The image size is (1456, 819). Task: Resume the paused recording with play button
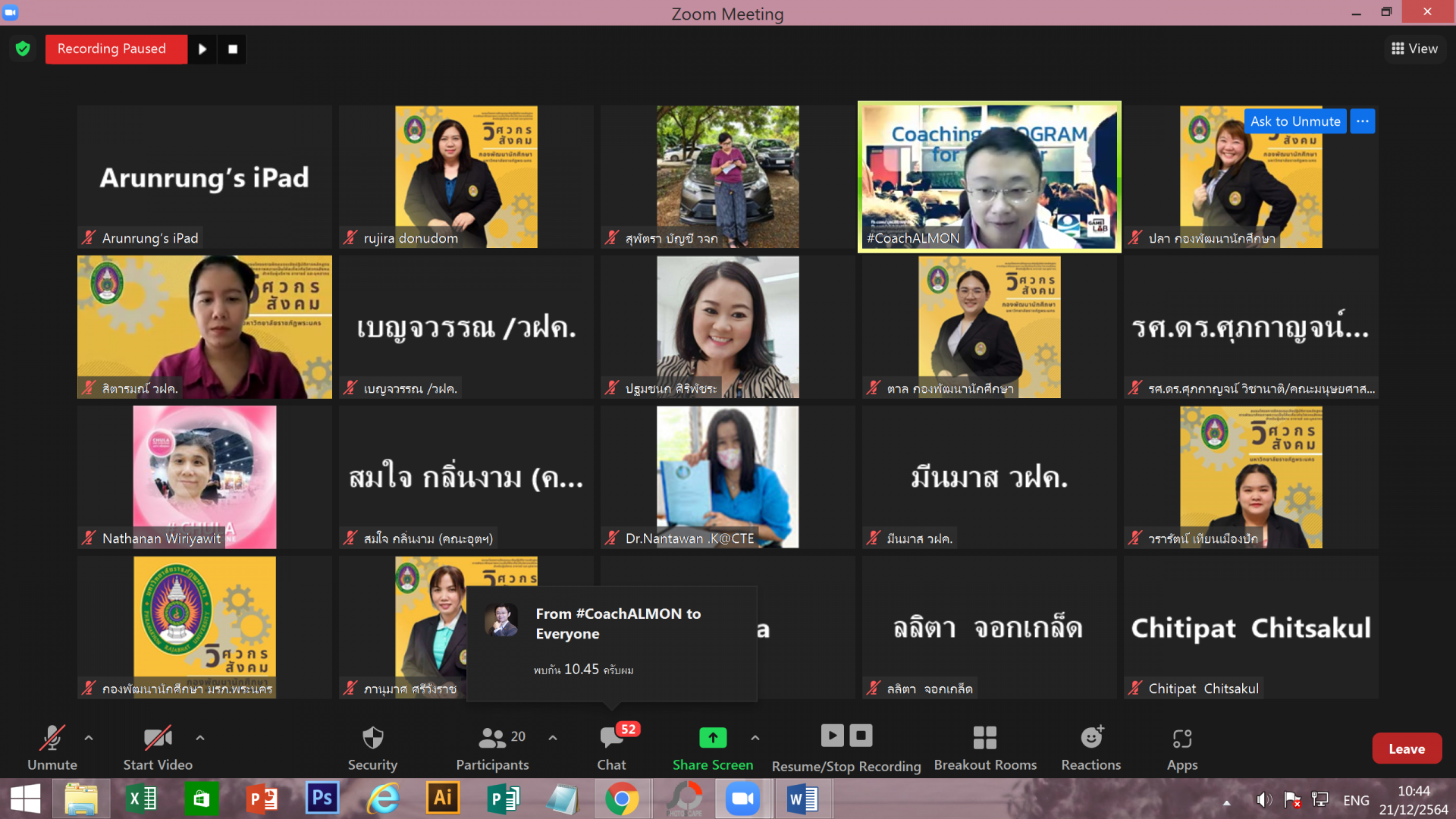pos(202,49)
